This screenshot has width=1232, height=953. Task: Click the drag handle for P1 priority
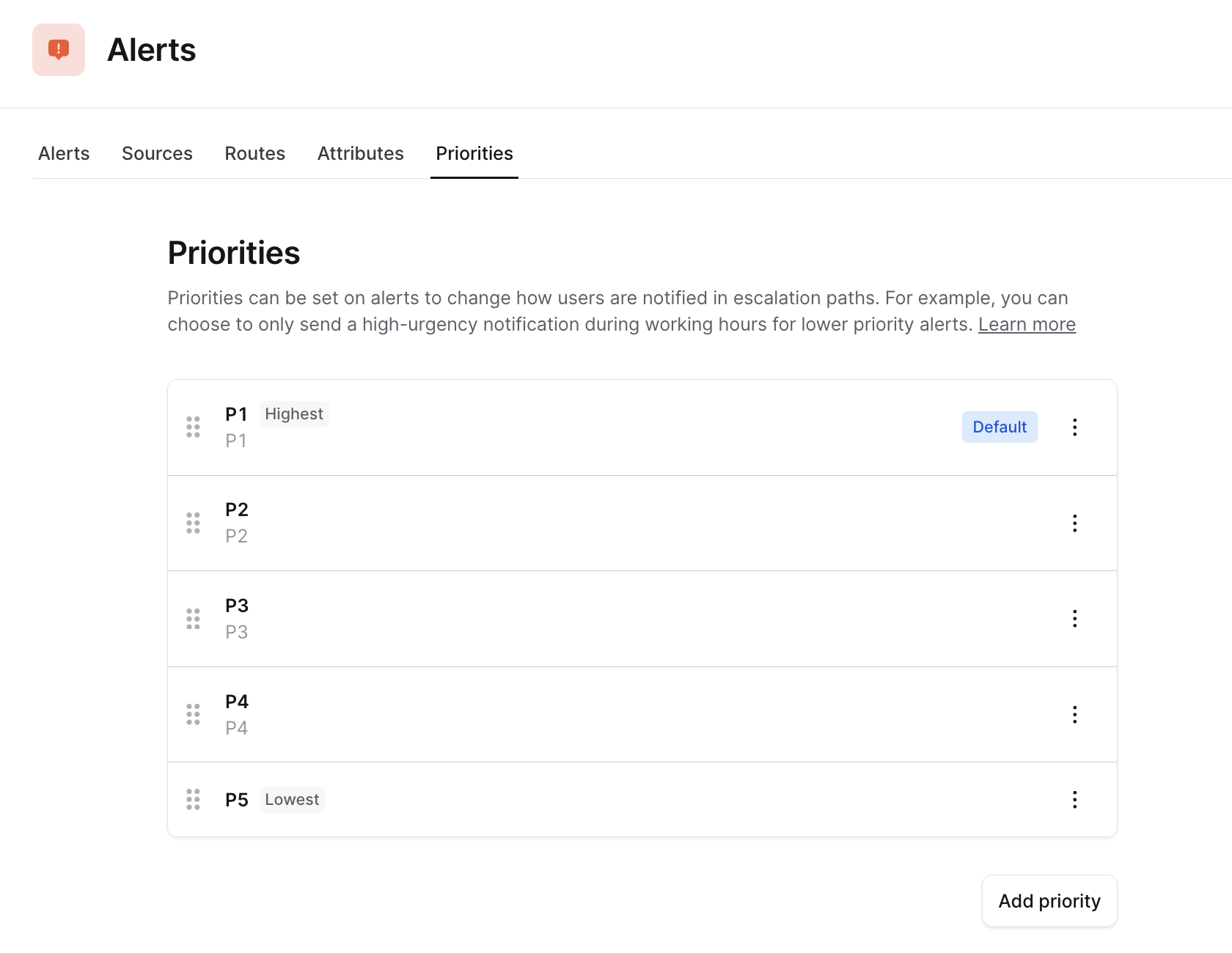point(193,427)
